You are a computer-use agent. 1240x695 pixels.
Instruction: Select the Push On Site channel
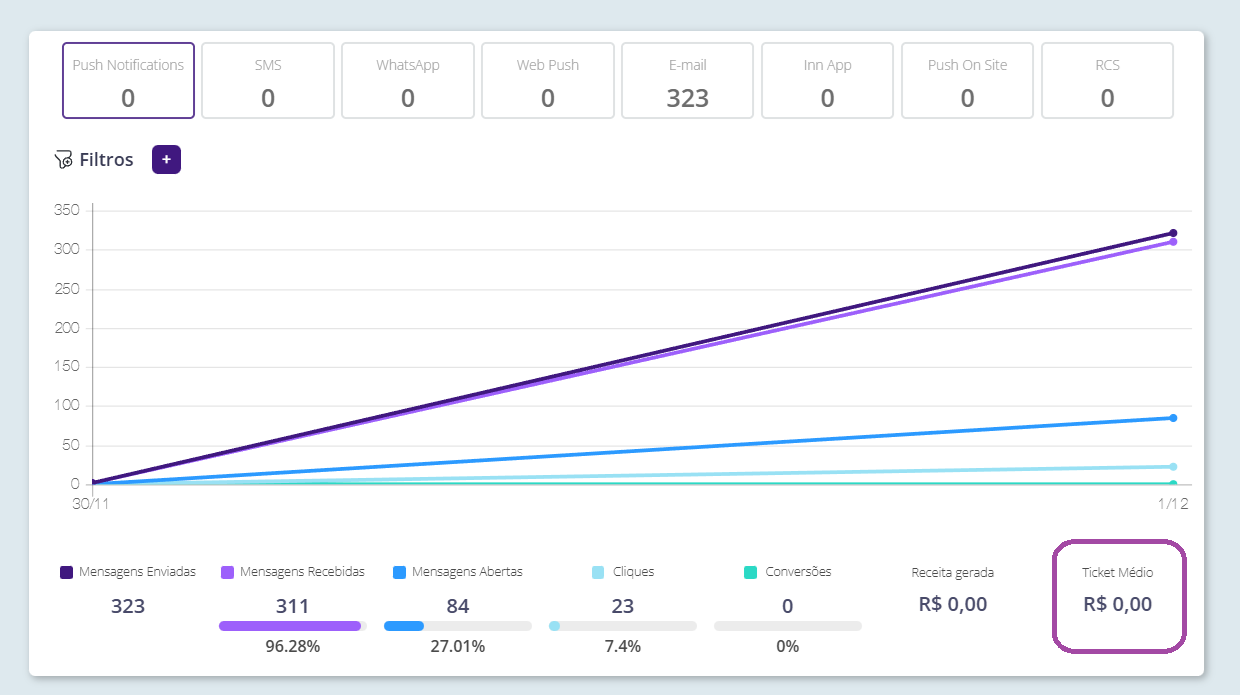point(968,81)
